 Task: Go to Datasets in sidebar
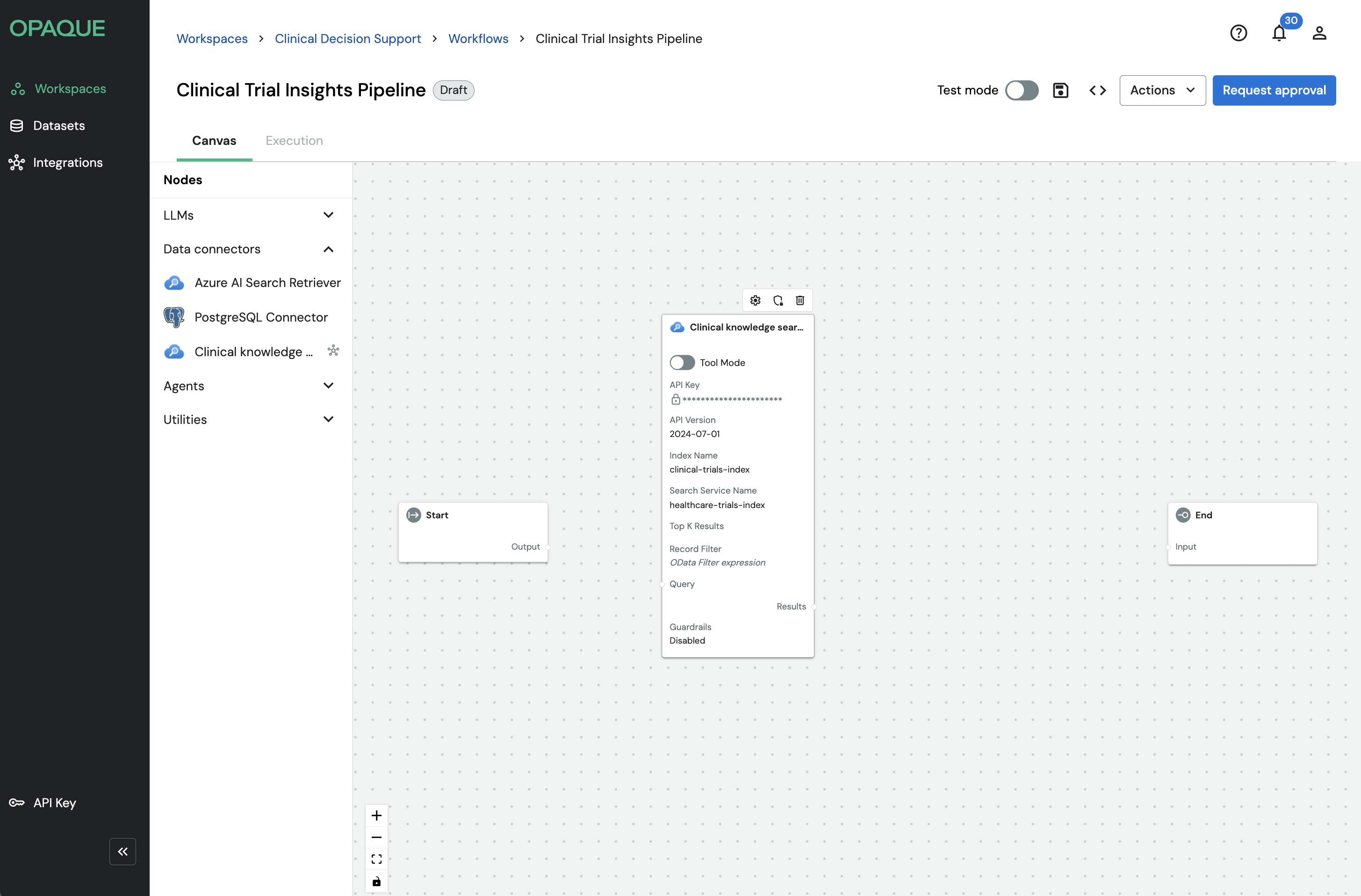click(x=58, y=126)
